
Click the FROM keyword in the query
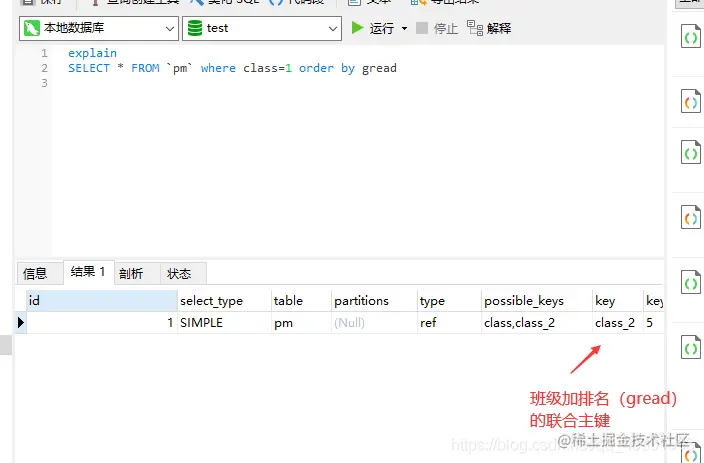click(x=145, y=68)
